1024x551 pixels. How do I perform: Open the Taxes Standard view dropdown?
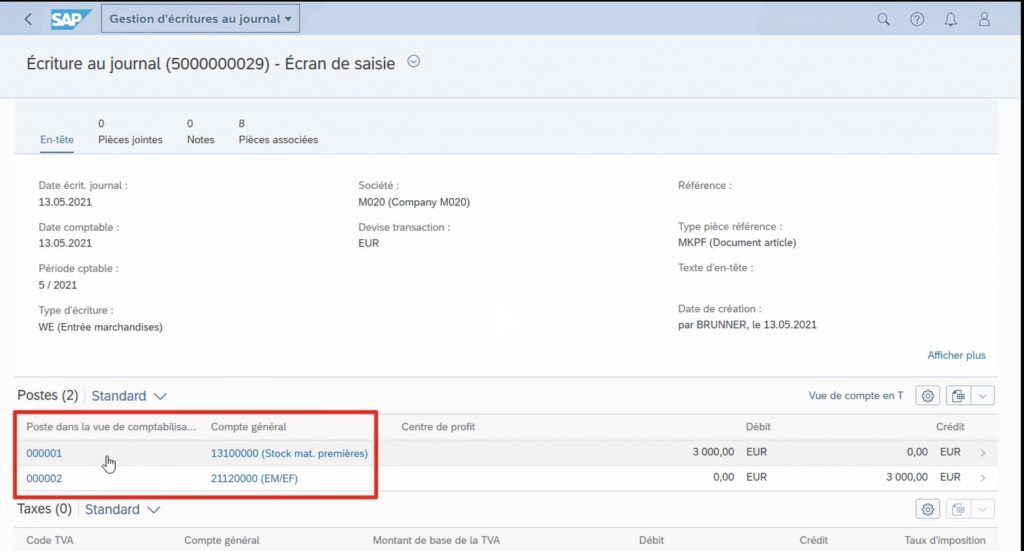122,510
